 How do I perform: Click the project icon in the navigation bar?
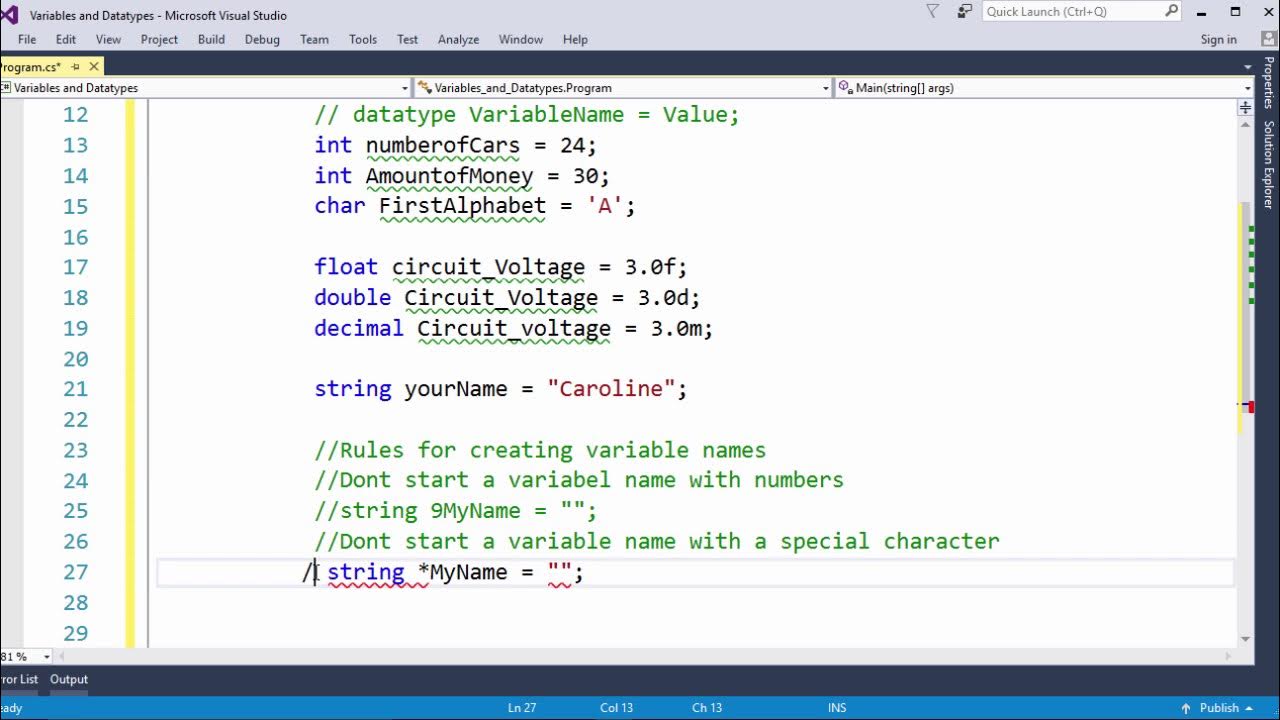(9, 88)
